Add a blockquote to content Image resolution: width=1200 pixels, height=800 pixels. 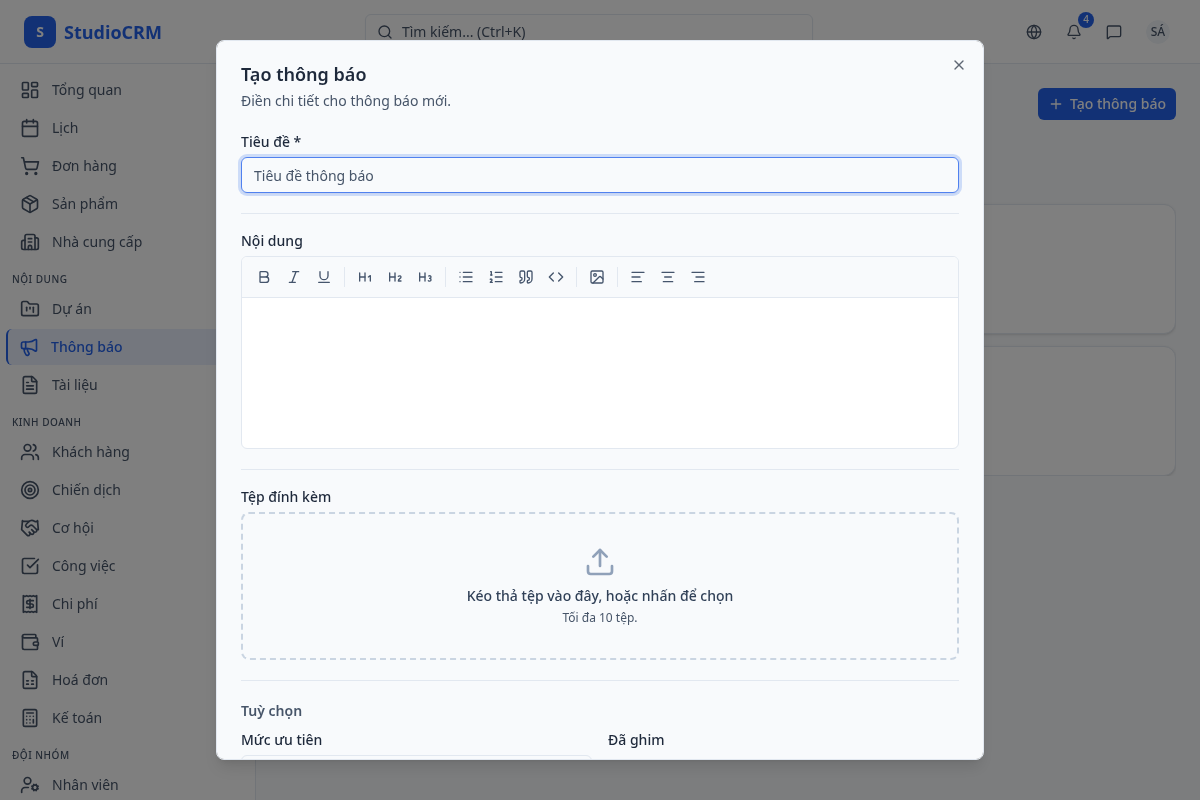click(526, 277)
